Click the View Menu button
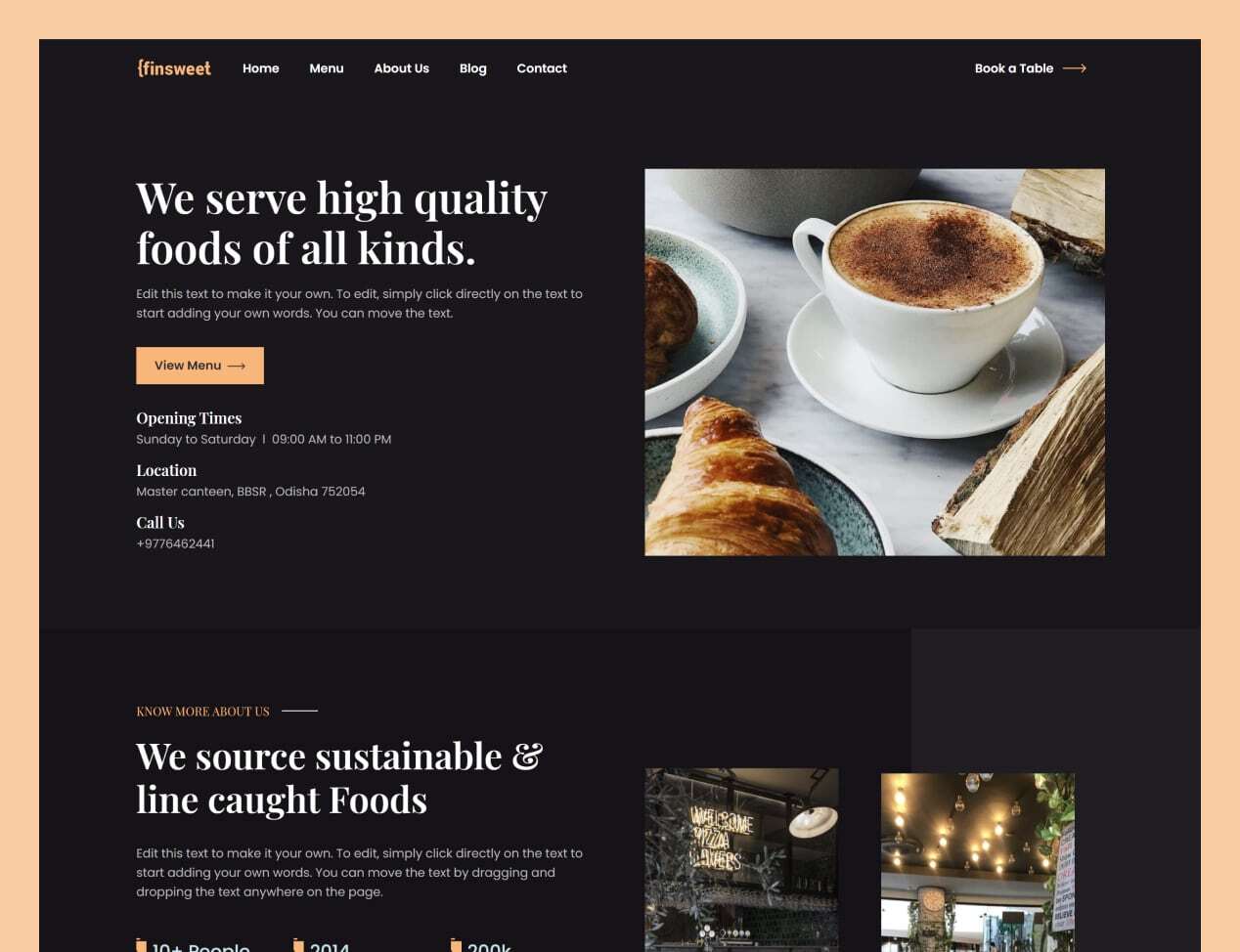The height and width of the screenshot is (952, 1240). click(x=199, y=366)
